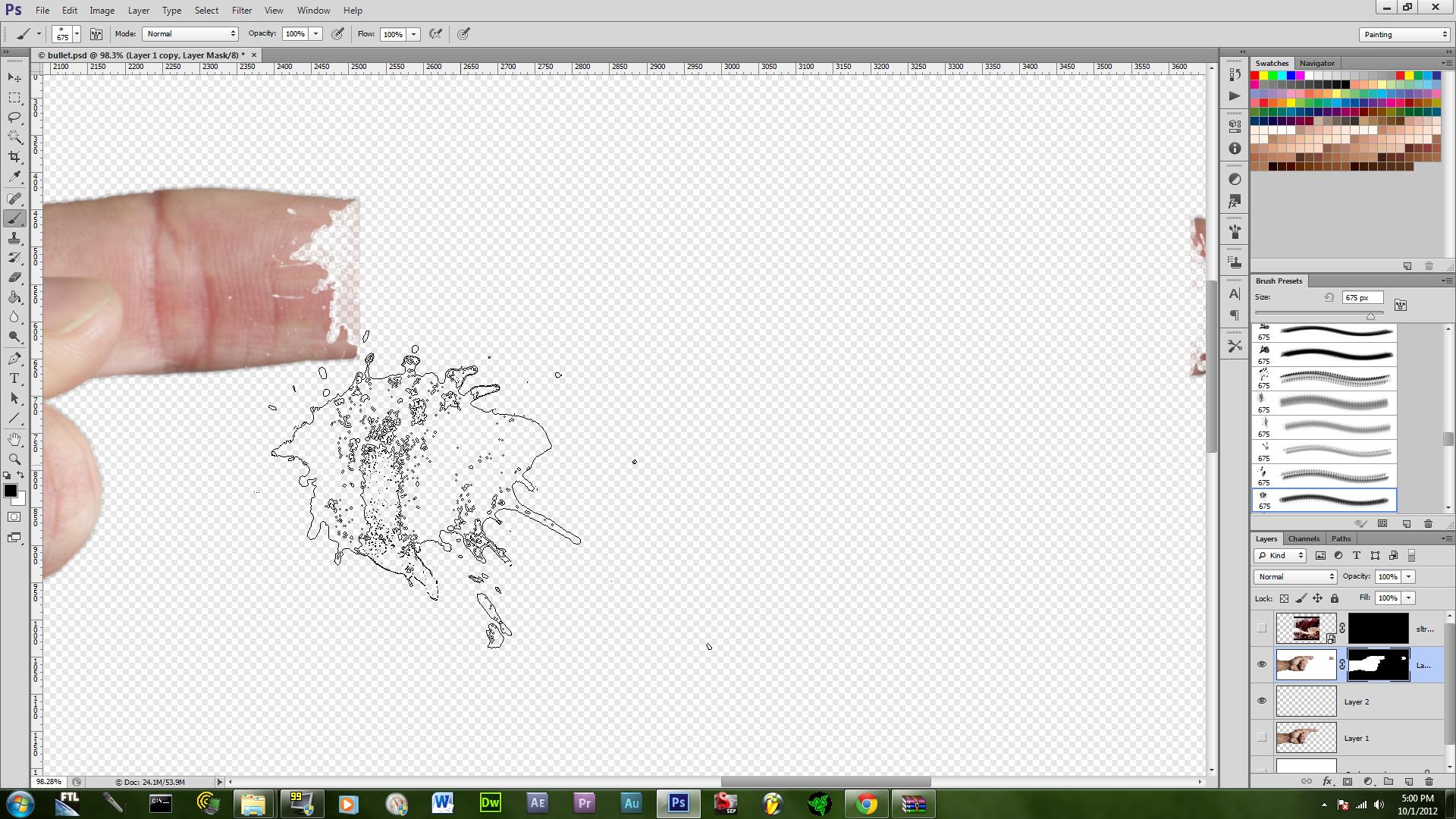Open the Flow slider dropdown

(414, 34)
